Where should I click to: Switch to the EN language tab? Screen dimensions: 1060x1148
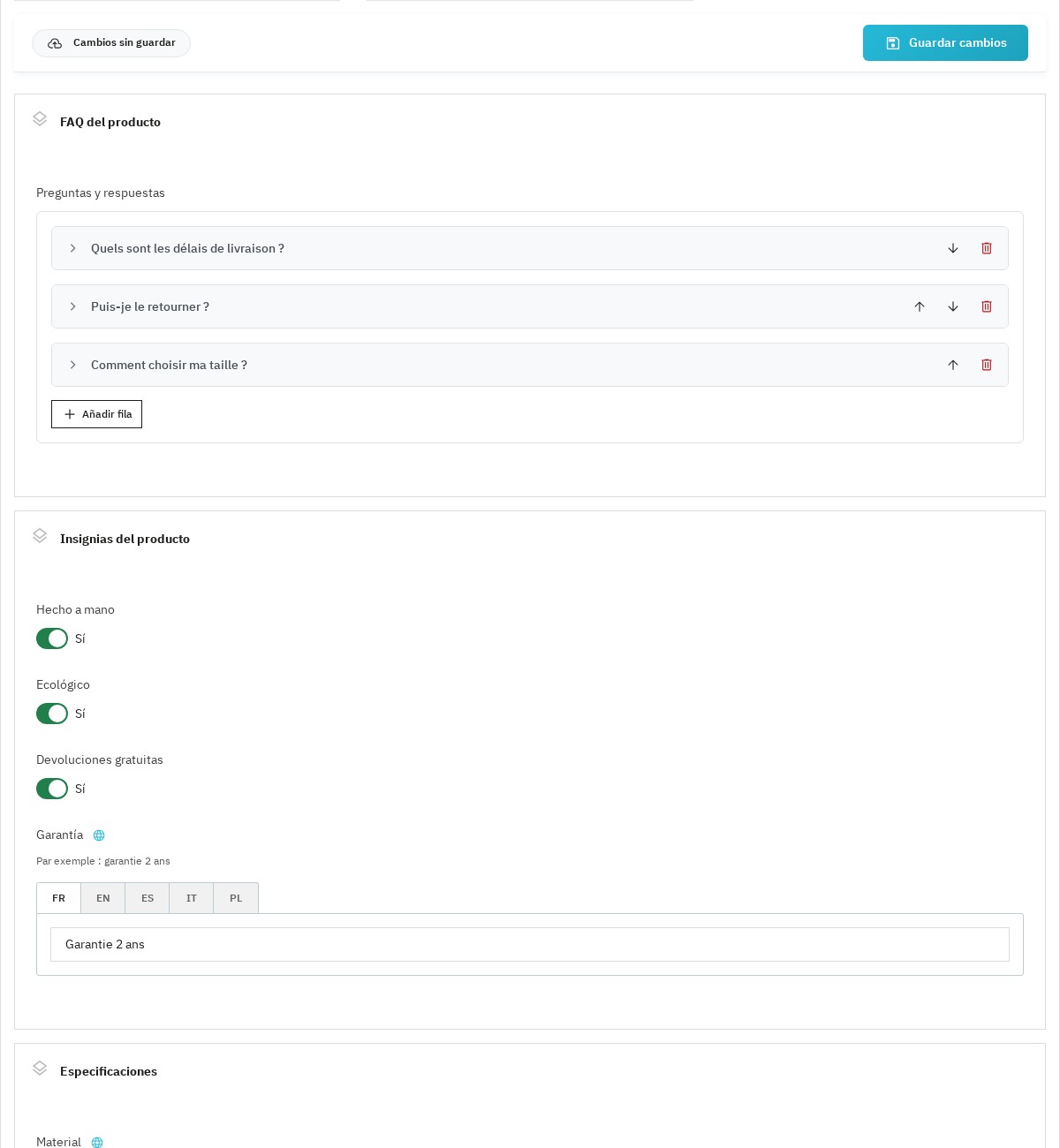pos(103,898)
